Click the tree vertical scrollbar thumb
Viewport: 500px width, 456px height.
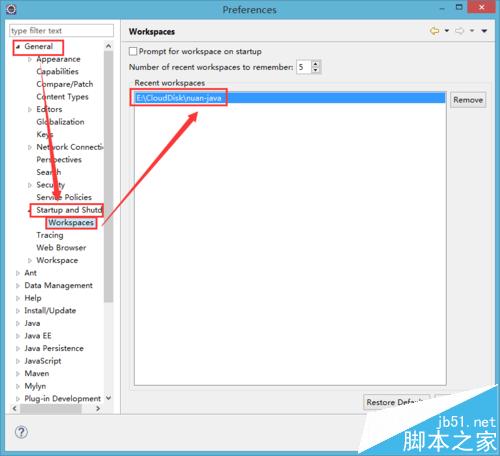tap(108, 176)
